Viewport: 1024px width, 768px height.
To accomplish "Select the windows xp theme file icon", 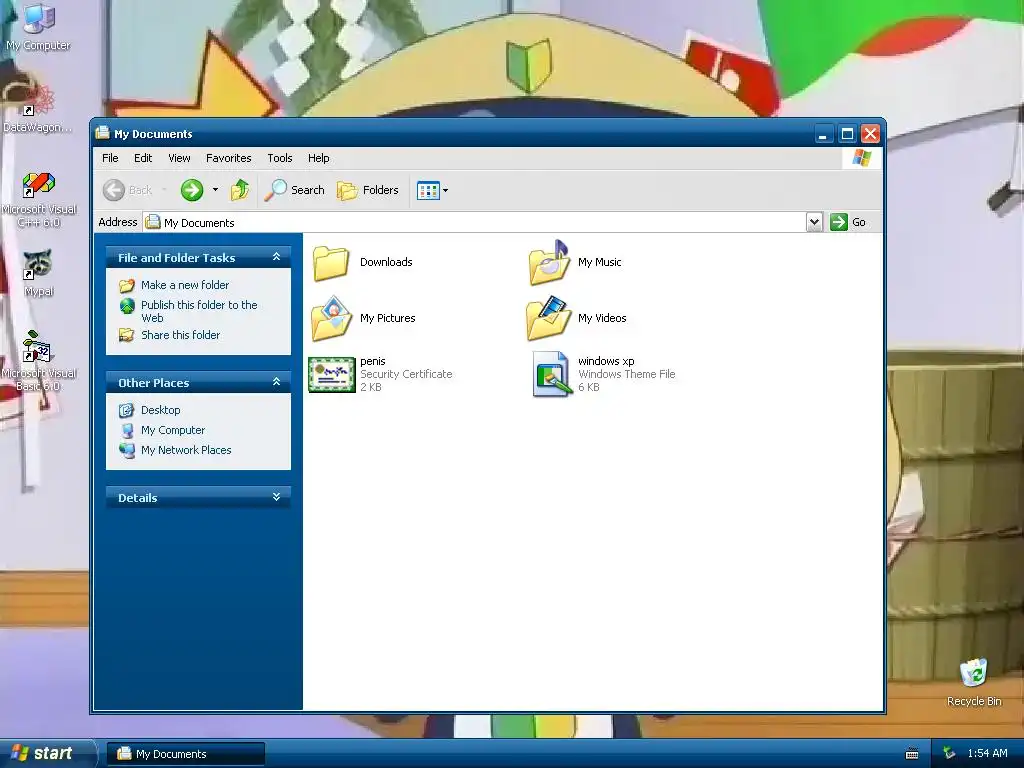I will (551, 374).
